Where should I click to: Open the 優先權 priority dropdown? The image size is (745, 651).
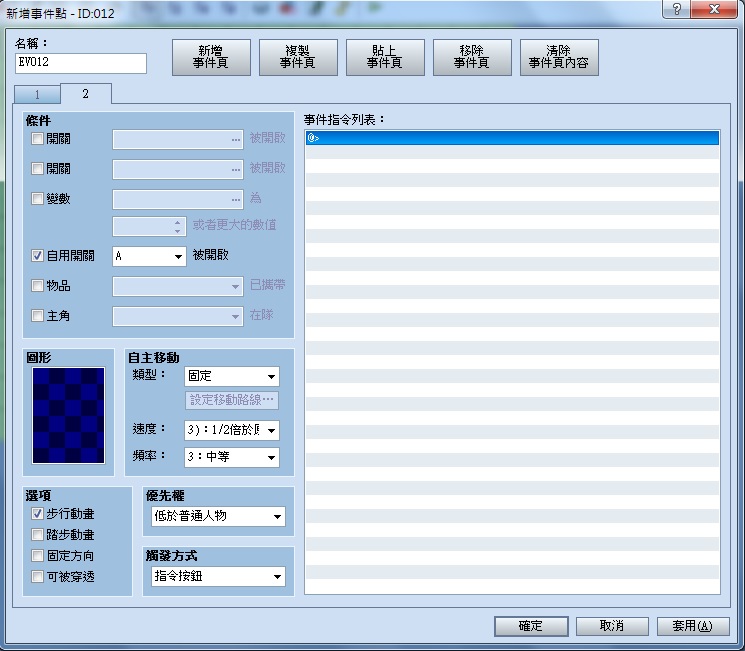coord(218,516)
